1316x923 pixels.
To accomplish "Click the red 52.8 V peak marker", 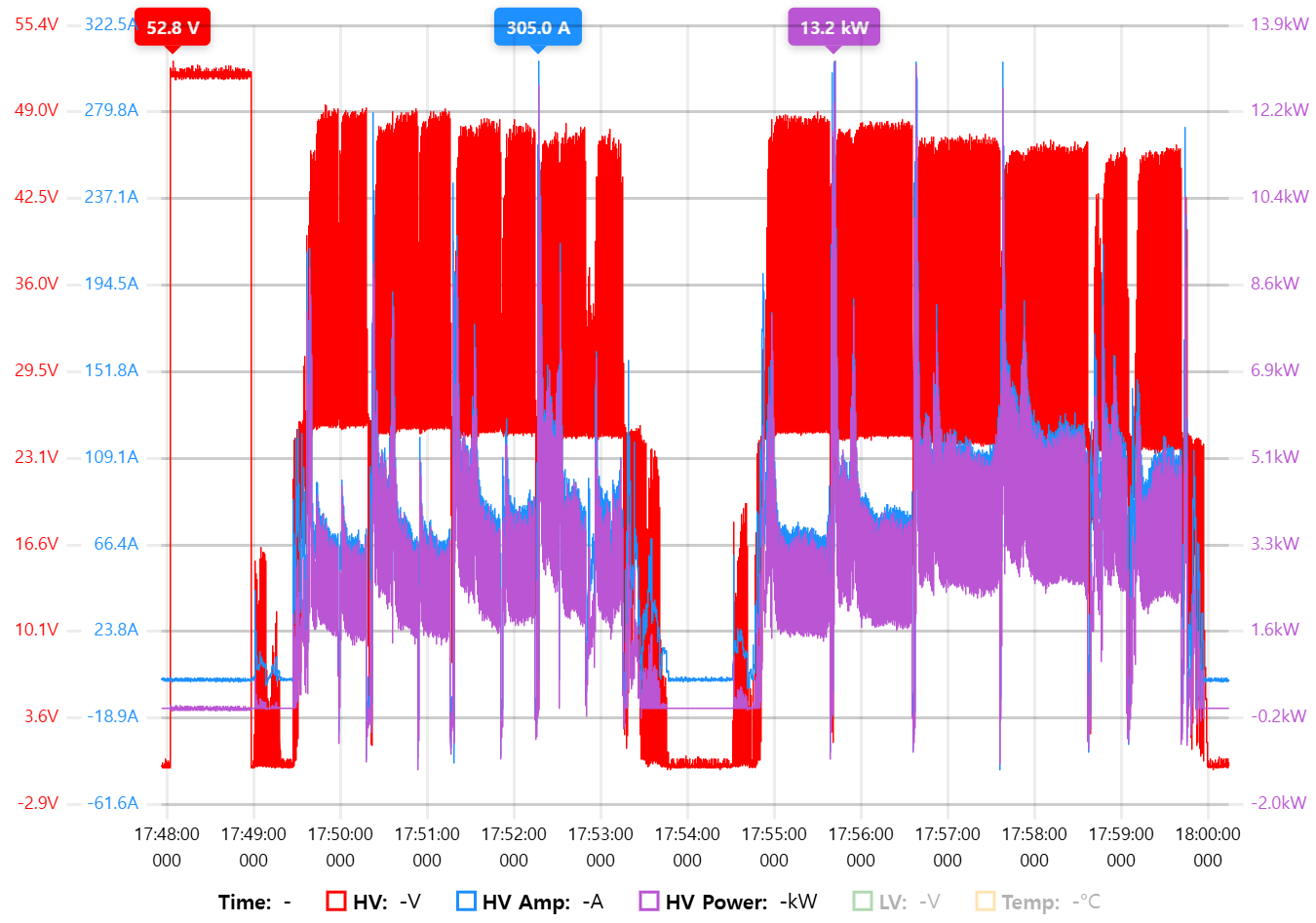I will (173, 27).
